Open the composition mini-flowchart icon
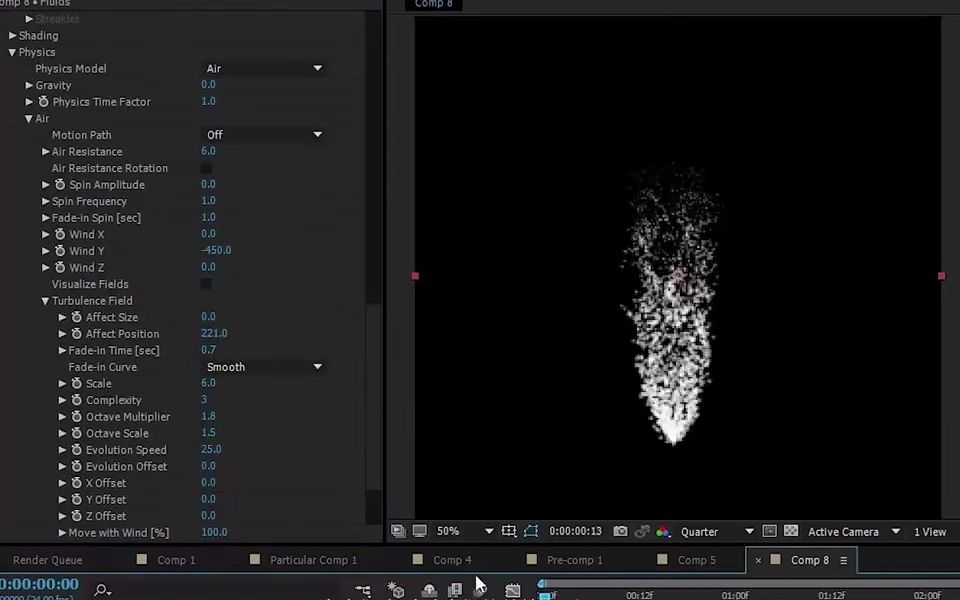The width and height of the screenshot is (960, 600). (363, 590)
